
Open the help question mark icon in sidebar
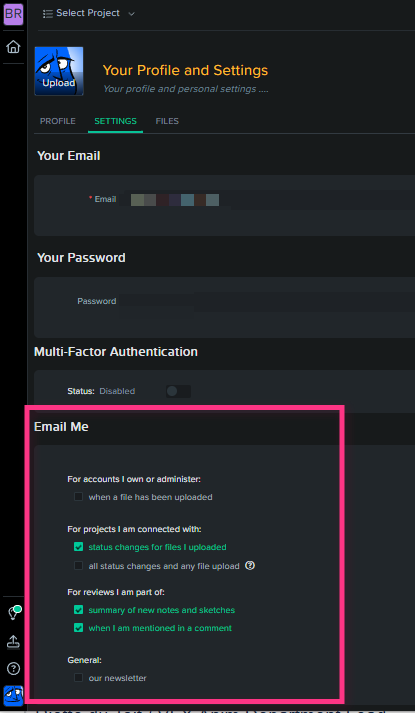[13, 668]
